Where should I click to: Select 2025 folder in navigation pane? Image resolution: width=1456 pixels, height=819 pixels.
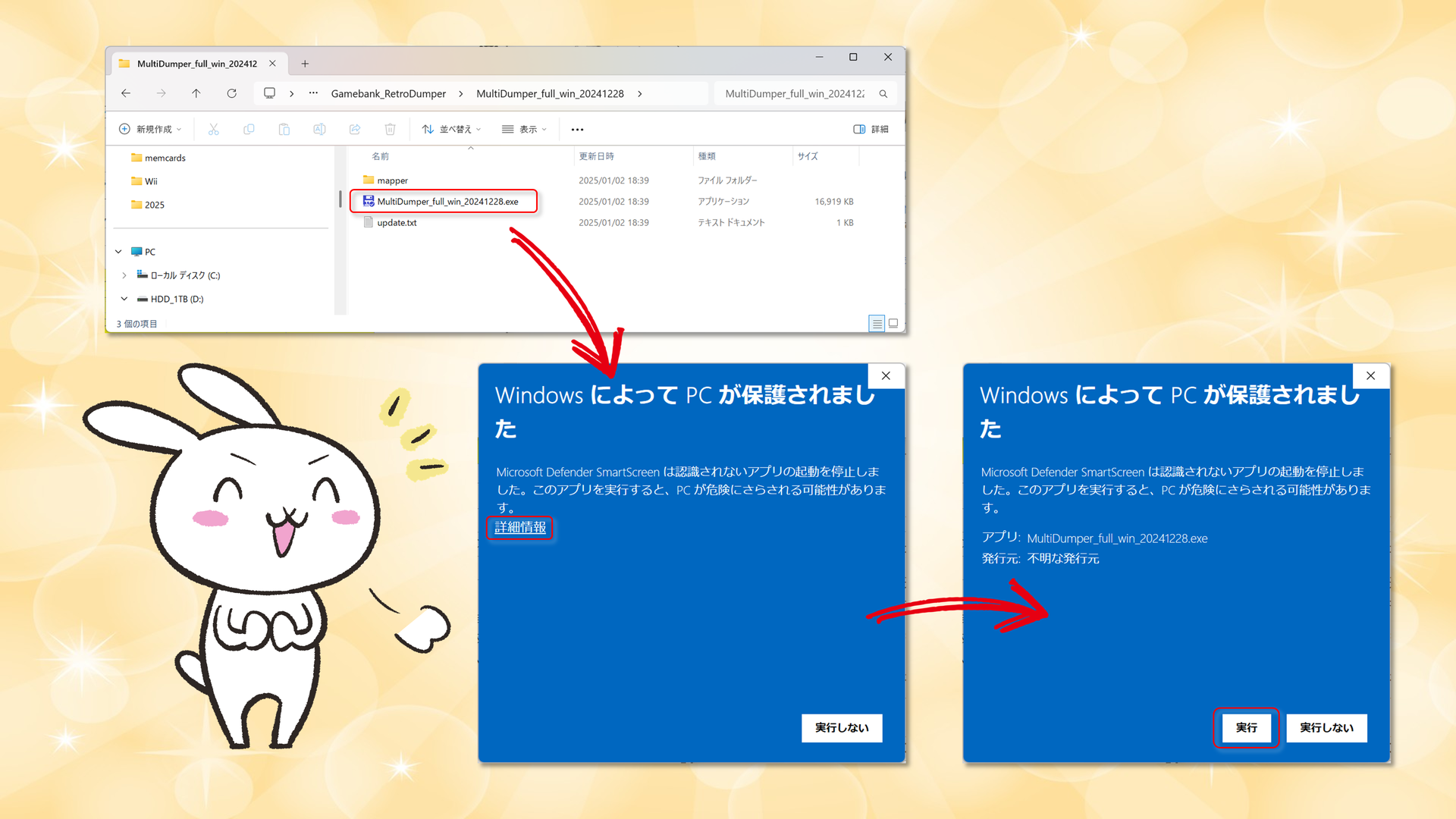pyautogui.click(x=148, y=205)
